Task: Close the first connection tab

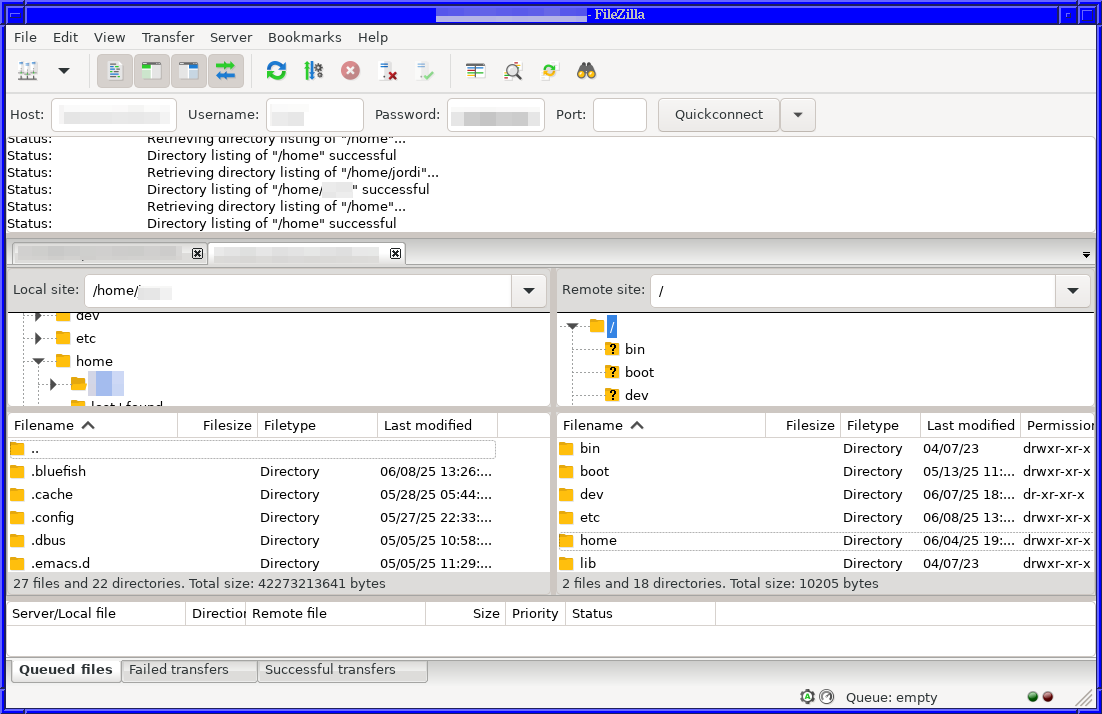Action: 197,253
